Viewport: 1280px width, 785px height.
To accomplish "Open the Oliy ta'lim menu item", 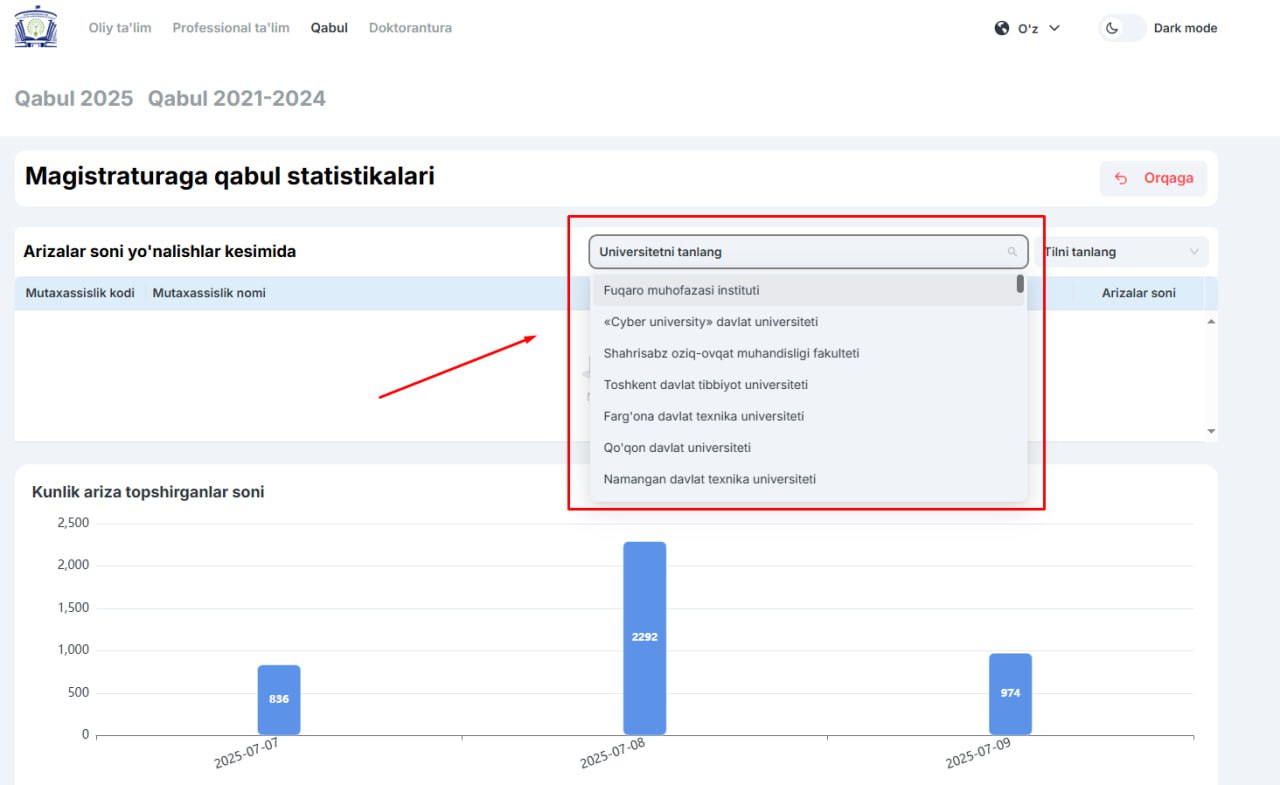I will (x=120, y=28).
